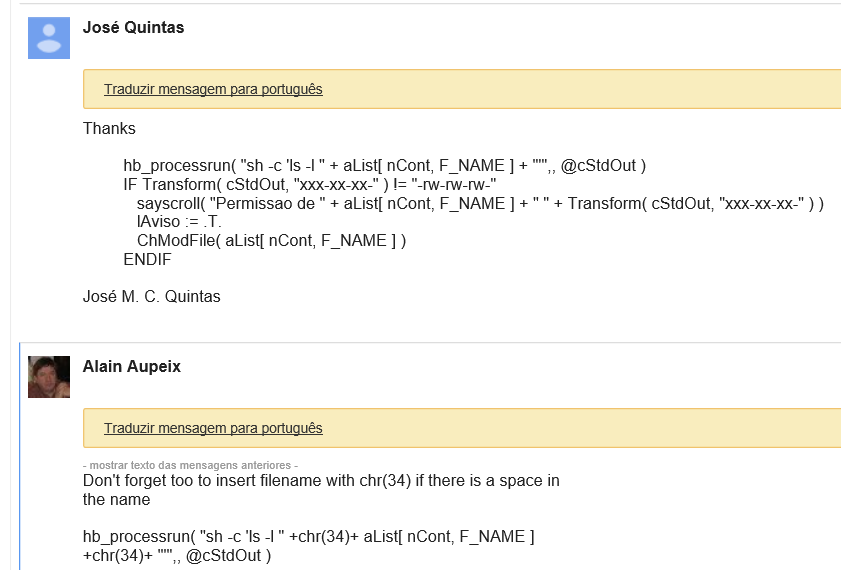Click hb_processrun line containing chr(34)
The width and height of the screenshot is (841, 570).
click(308, 536)
